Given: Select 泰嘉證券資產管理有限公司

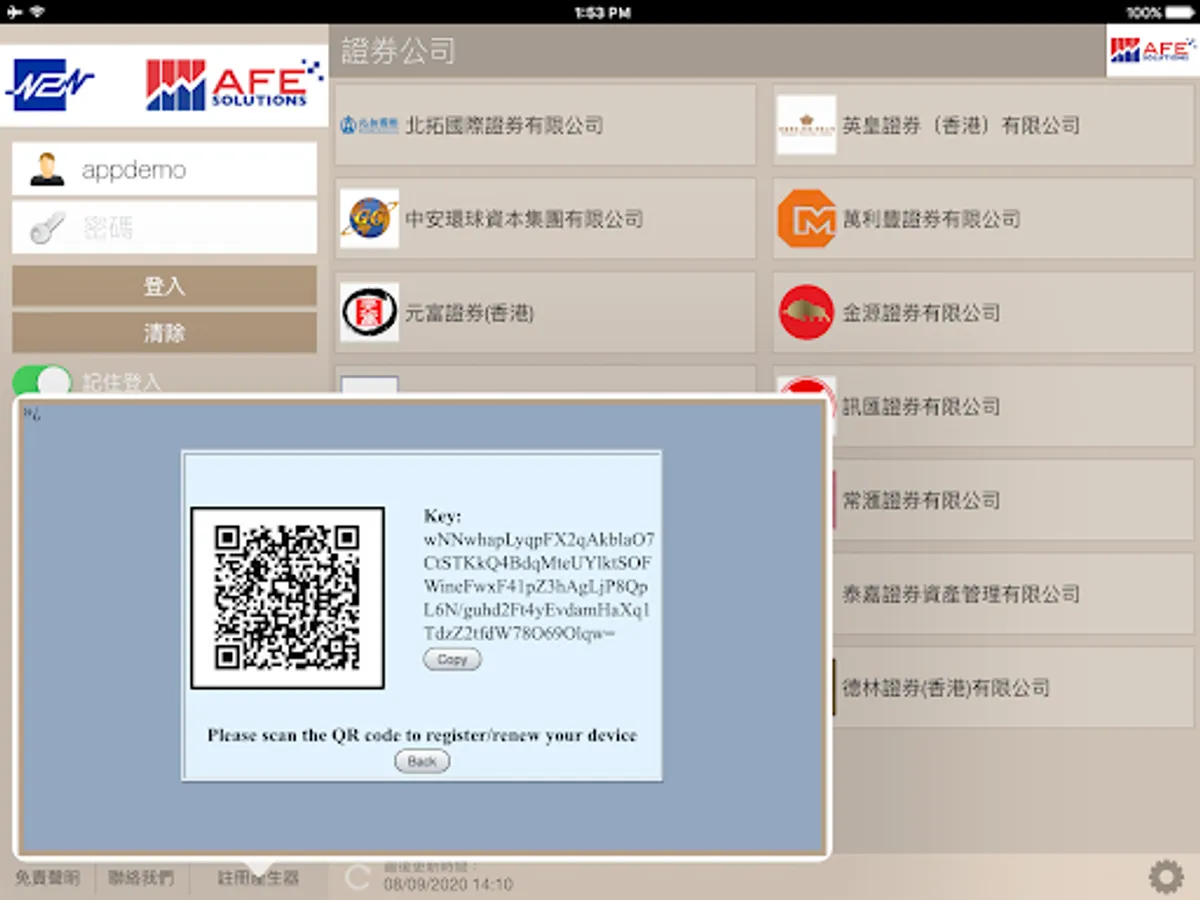Looking at the screenshot, I should (1013, 593).
